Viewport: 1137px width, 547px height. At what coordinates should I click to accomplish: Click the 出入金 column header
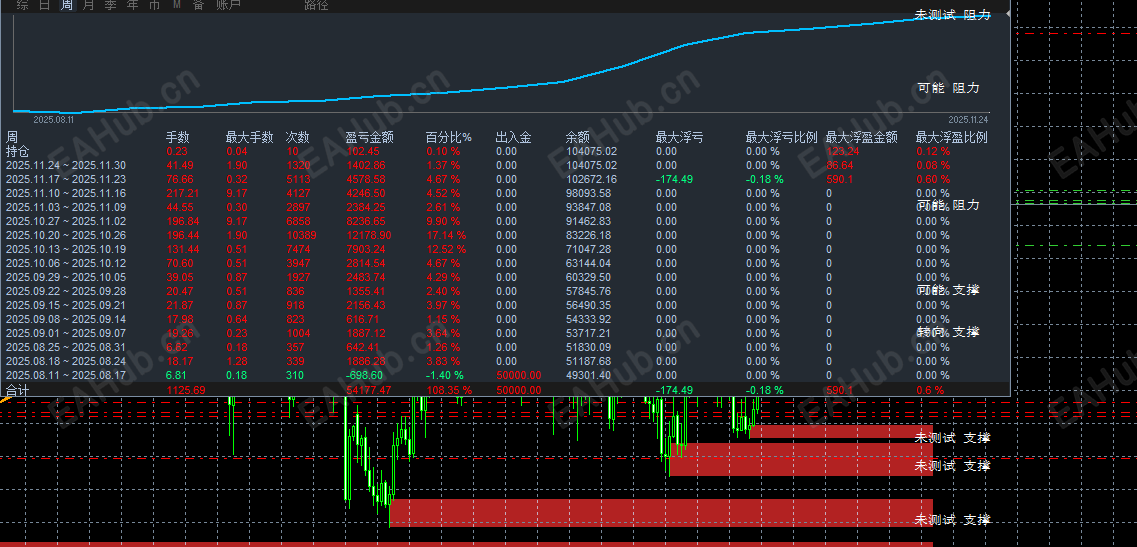513,137
